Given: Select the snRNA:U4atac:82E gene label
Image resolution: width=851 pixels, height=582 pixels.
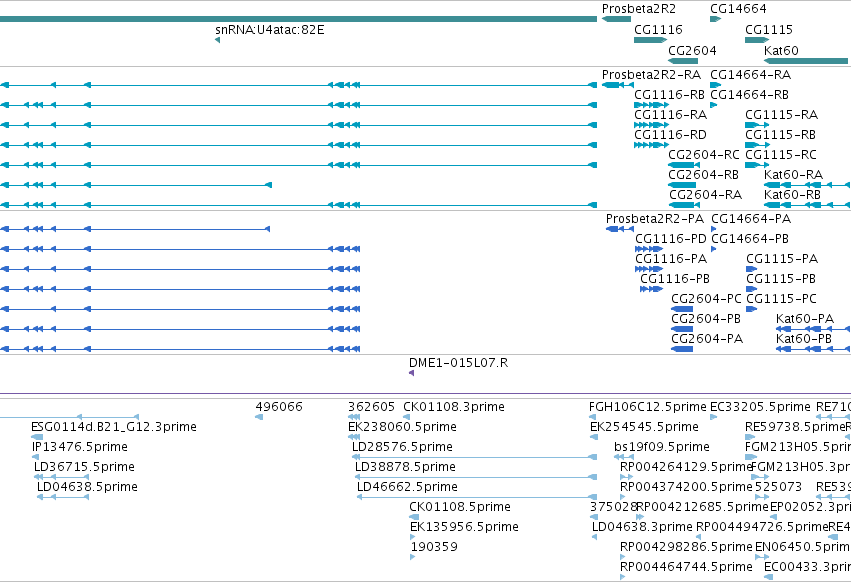Looking at the screenshot, I should 270,30.
